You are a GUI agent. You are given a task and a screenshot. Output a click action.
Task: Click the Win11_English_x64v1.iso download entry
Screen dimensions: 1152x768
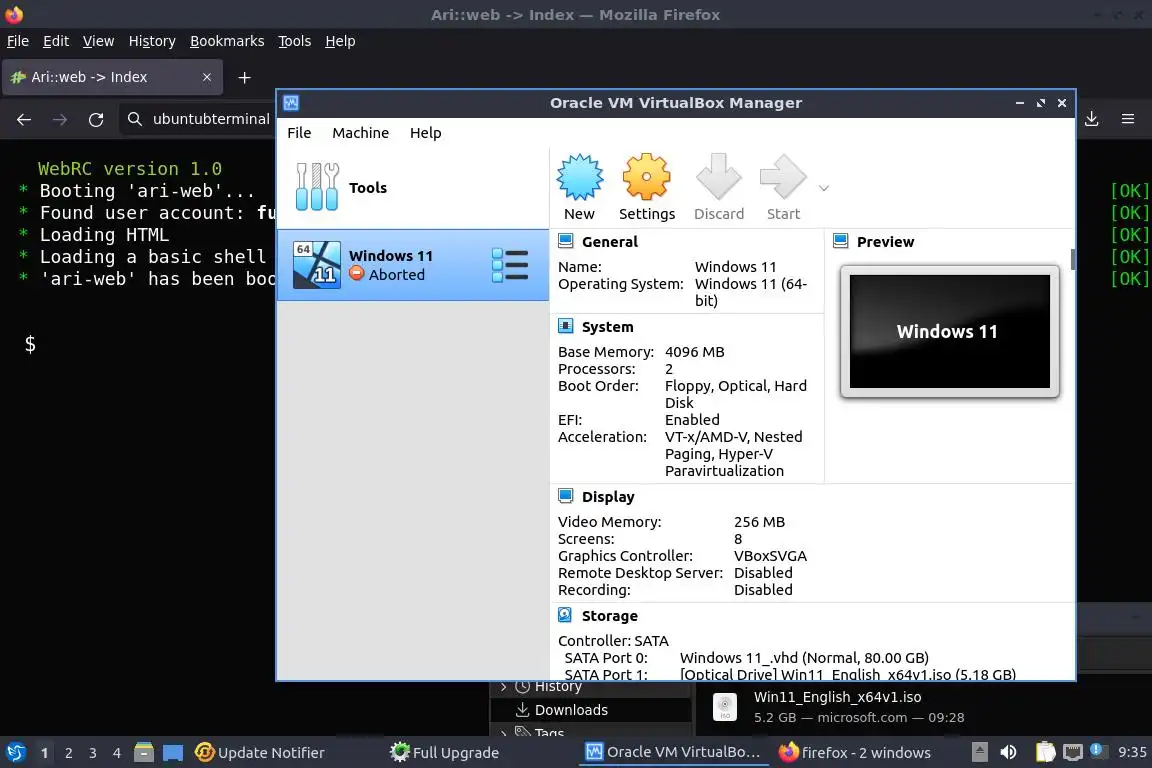[x=922, y=707]
